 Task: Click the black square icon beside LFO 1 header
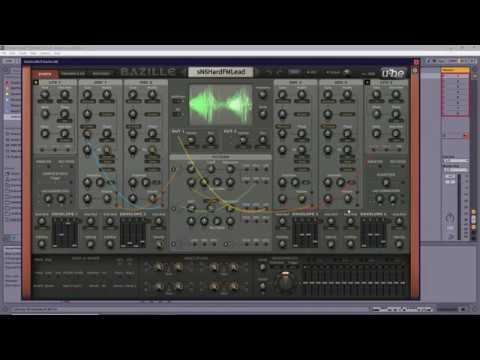click(x=36, y=82)
